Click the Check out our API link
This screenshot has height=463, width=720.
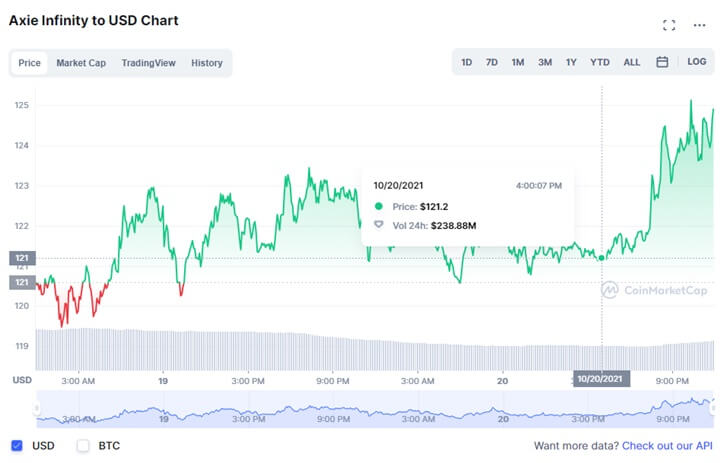click(667, 445)
